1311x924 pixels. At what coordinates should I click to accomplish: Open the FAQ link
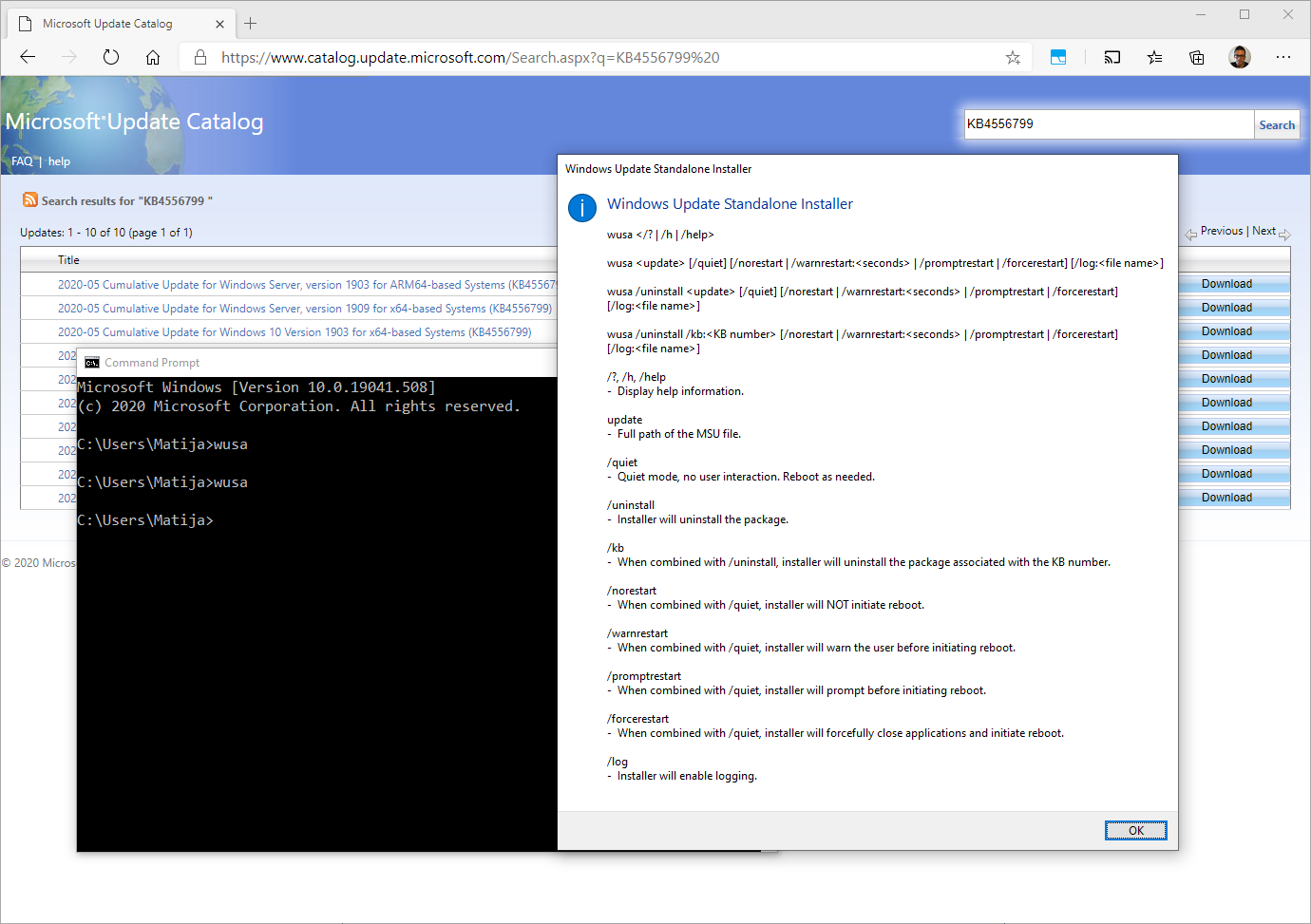(22, 161)
